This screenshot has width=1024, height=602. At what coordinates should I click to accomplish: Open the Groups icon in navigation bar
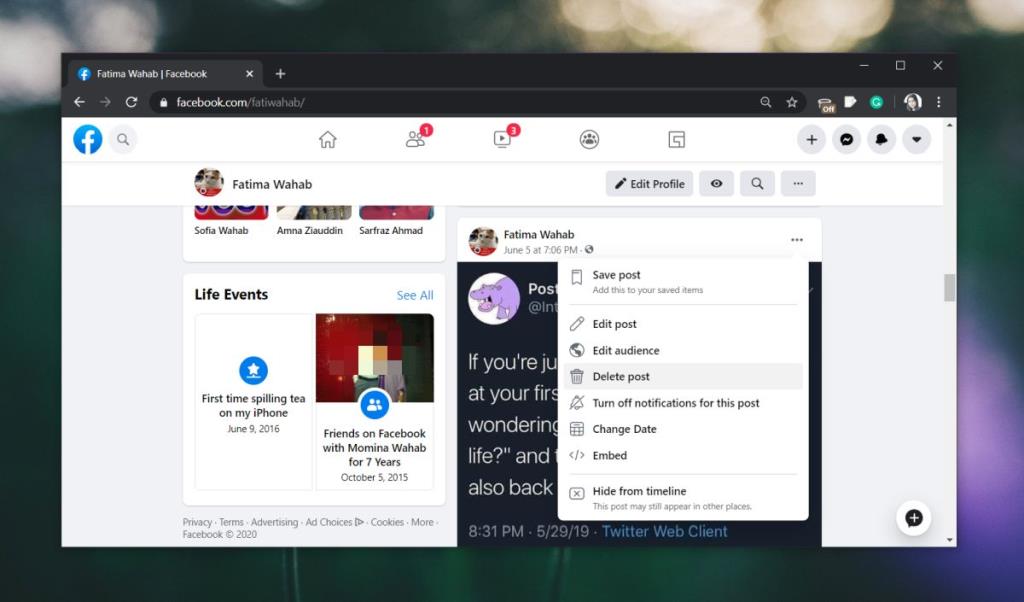coord(589,140)
